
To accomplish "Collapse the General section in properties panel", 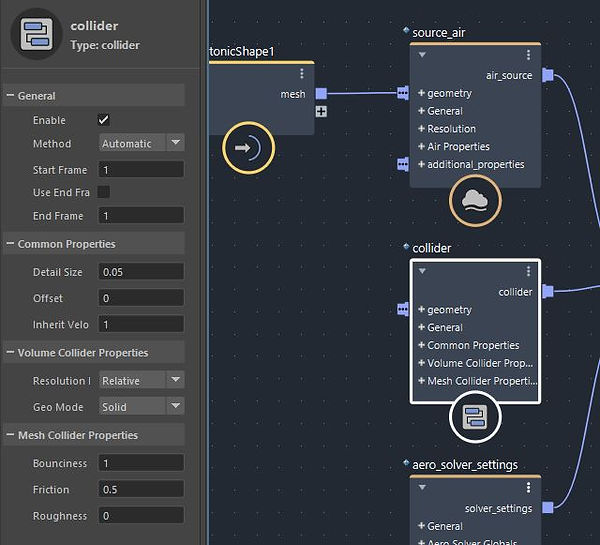I will [x=10, y=95].
